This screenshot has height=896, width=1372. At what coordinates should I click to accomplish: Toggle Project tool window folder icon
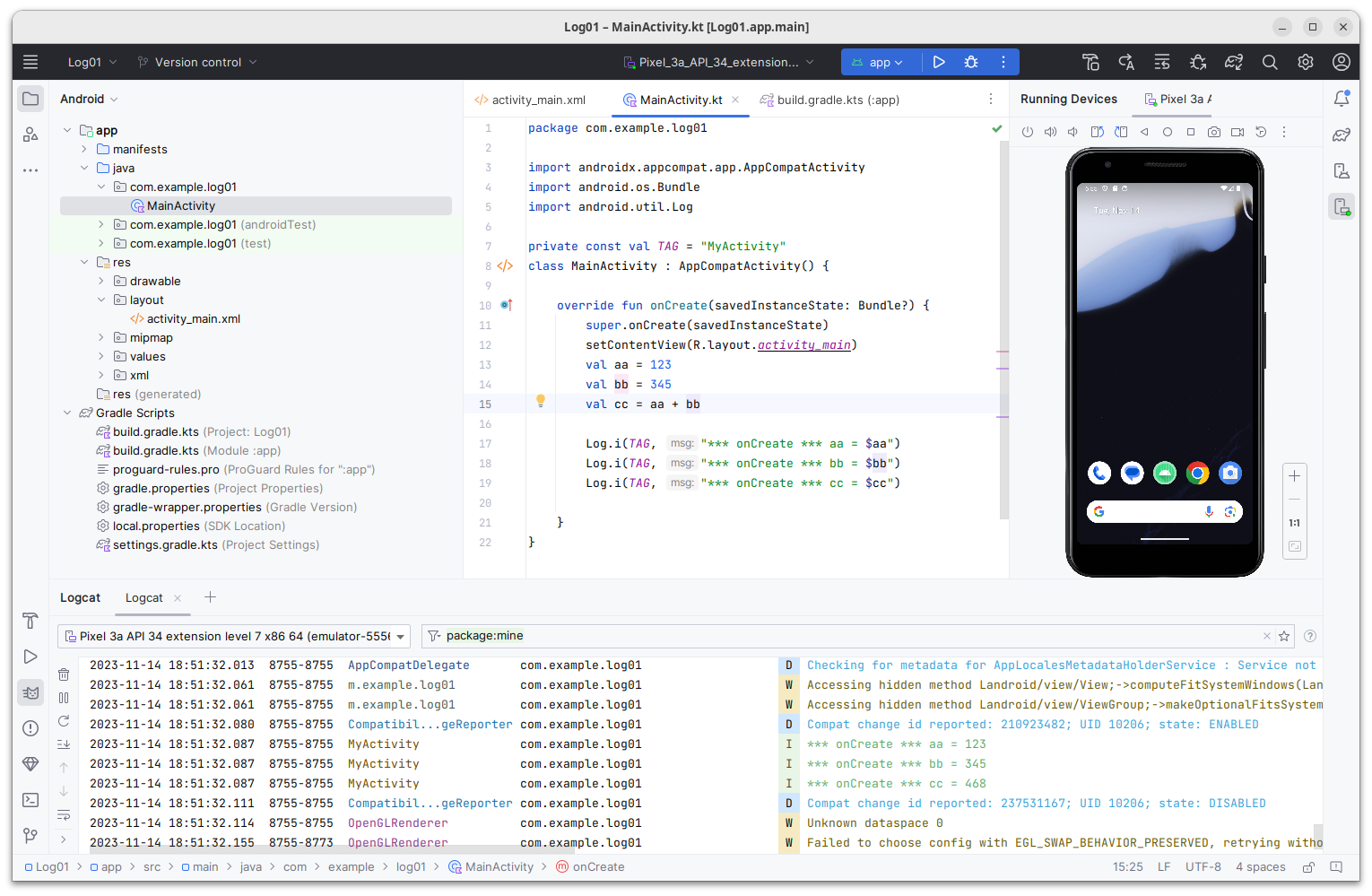click(30, 99)
